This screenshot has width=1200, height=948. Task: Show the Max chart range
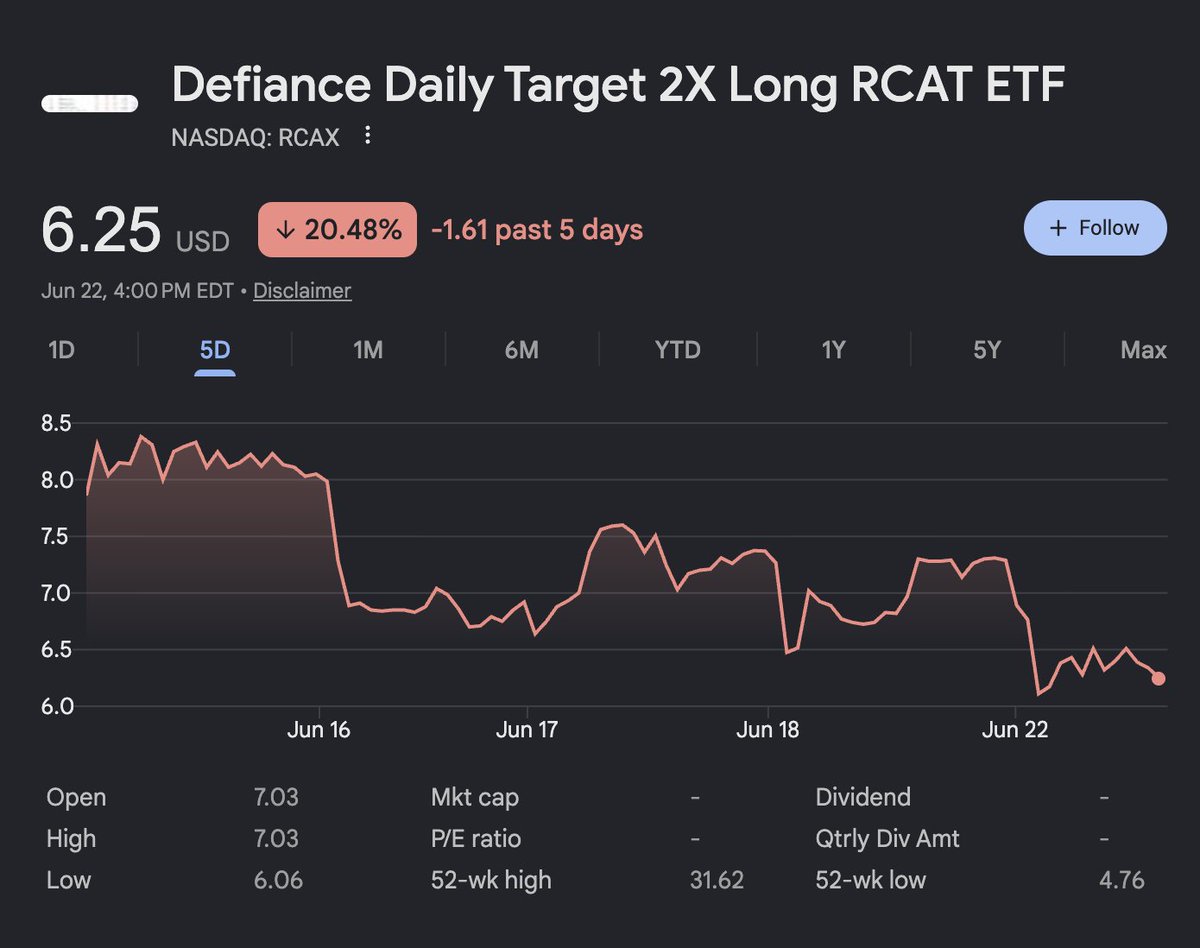click(x=1143, y=350)
